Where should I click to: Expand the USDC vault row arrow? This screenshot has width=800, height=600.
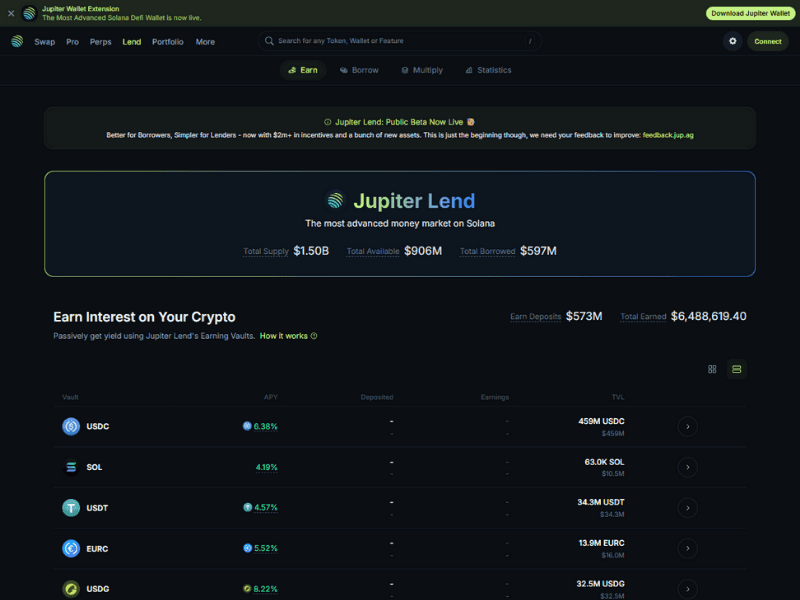pos(687,426)
